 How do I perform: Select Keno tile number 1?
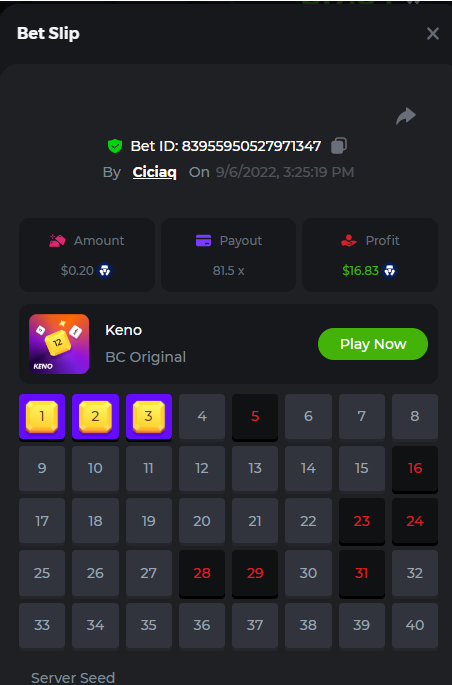[42, 417]
